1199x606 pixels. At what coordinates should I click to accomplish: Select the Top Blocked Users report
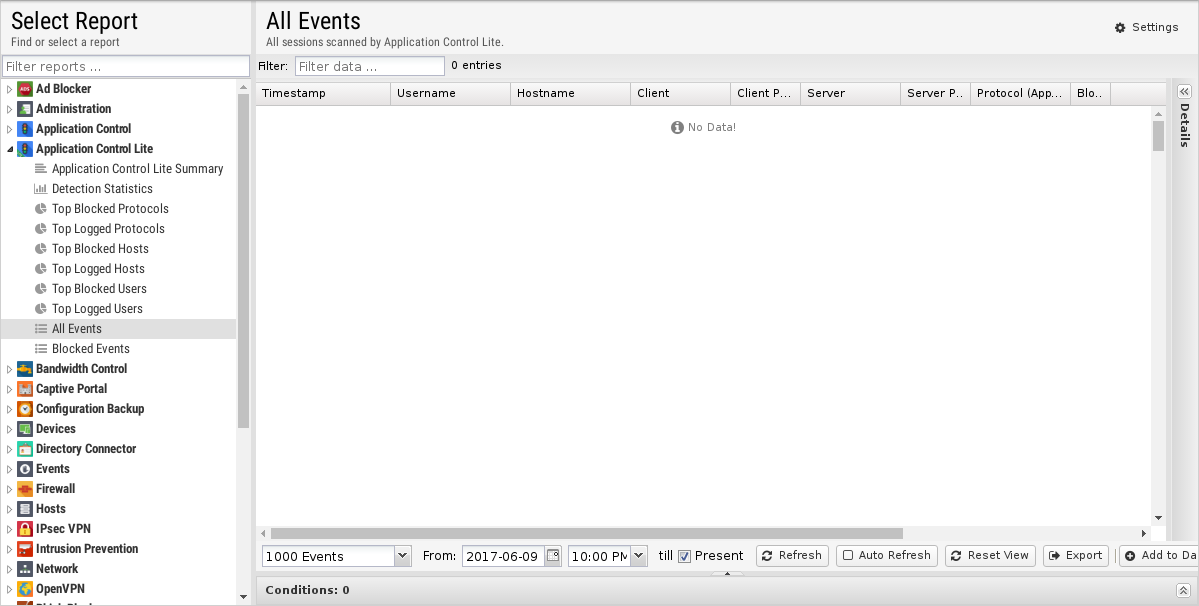[119, 288]
